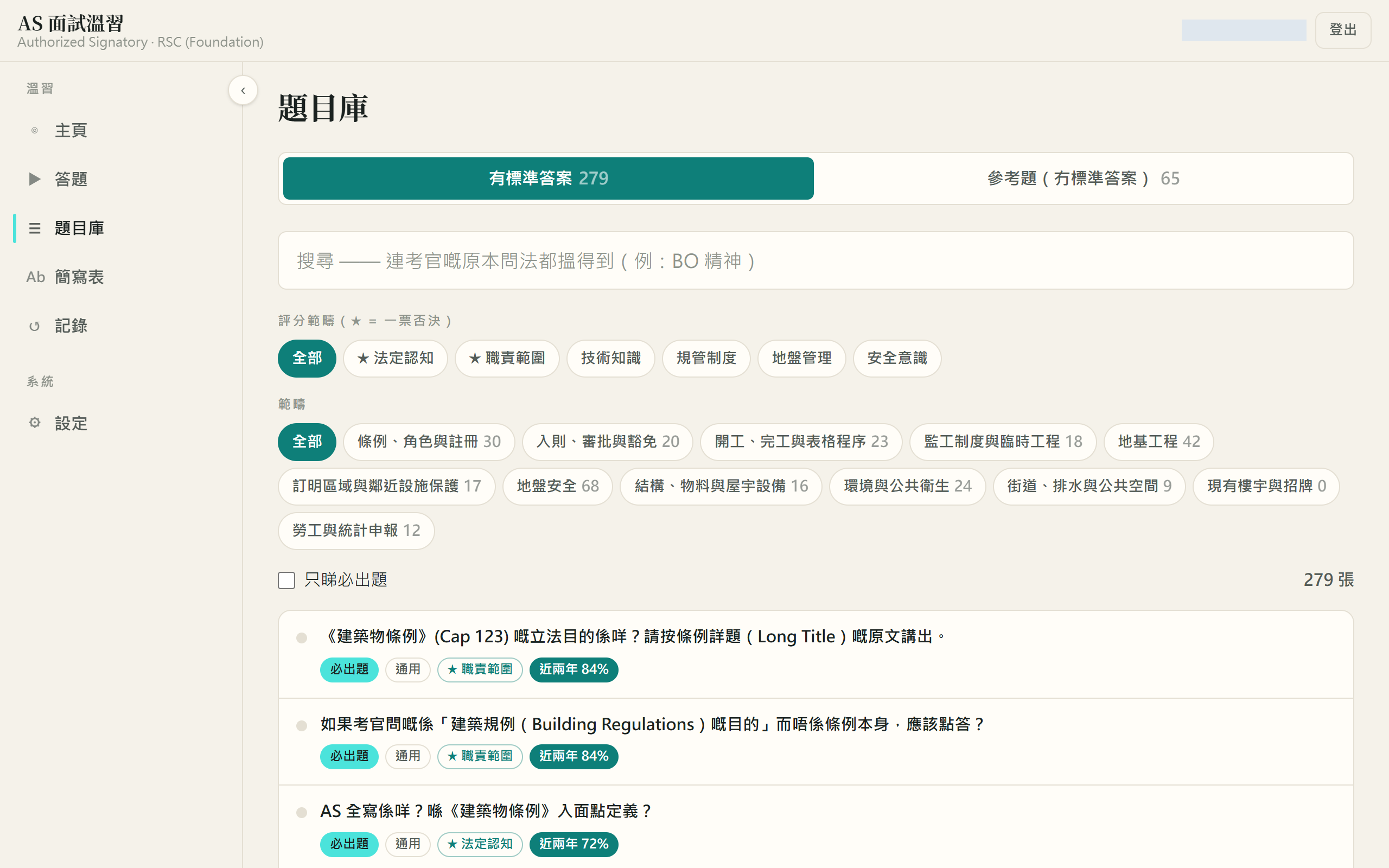Click the AS 面試溫習 app title

click(x=71, y=23)
